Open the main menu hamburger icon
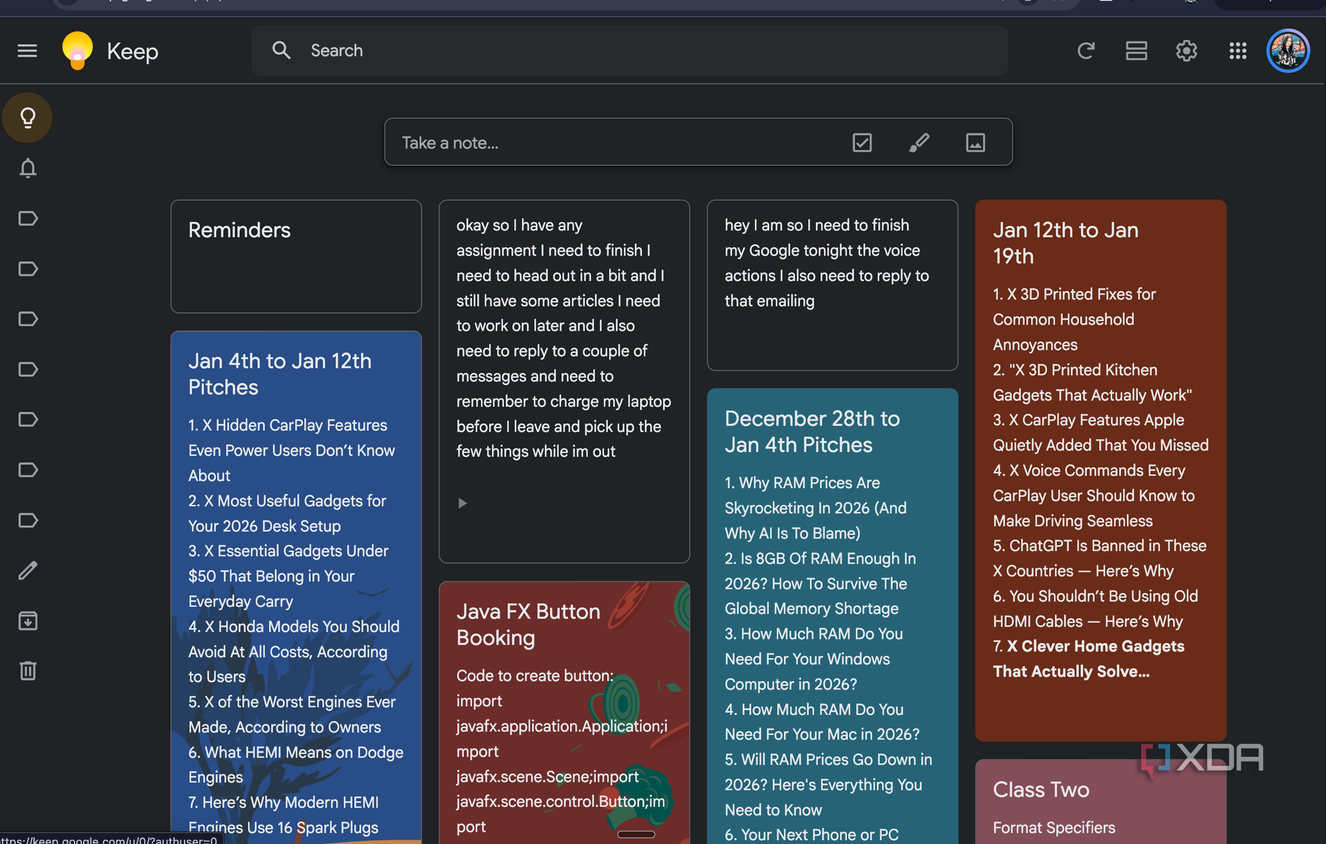This screenshot has width=1326, height=844. (x=27, y=51)
